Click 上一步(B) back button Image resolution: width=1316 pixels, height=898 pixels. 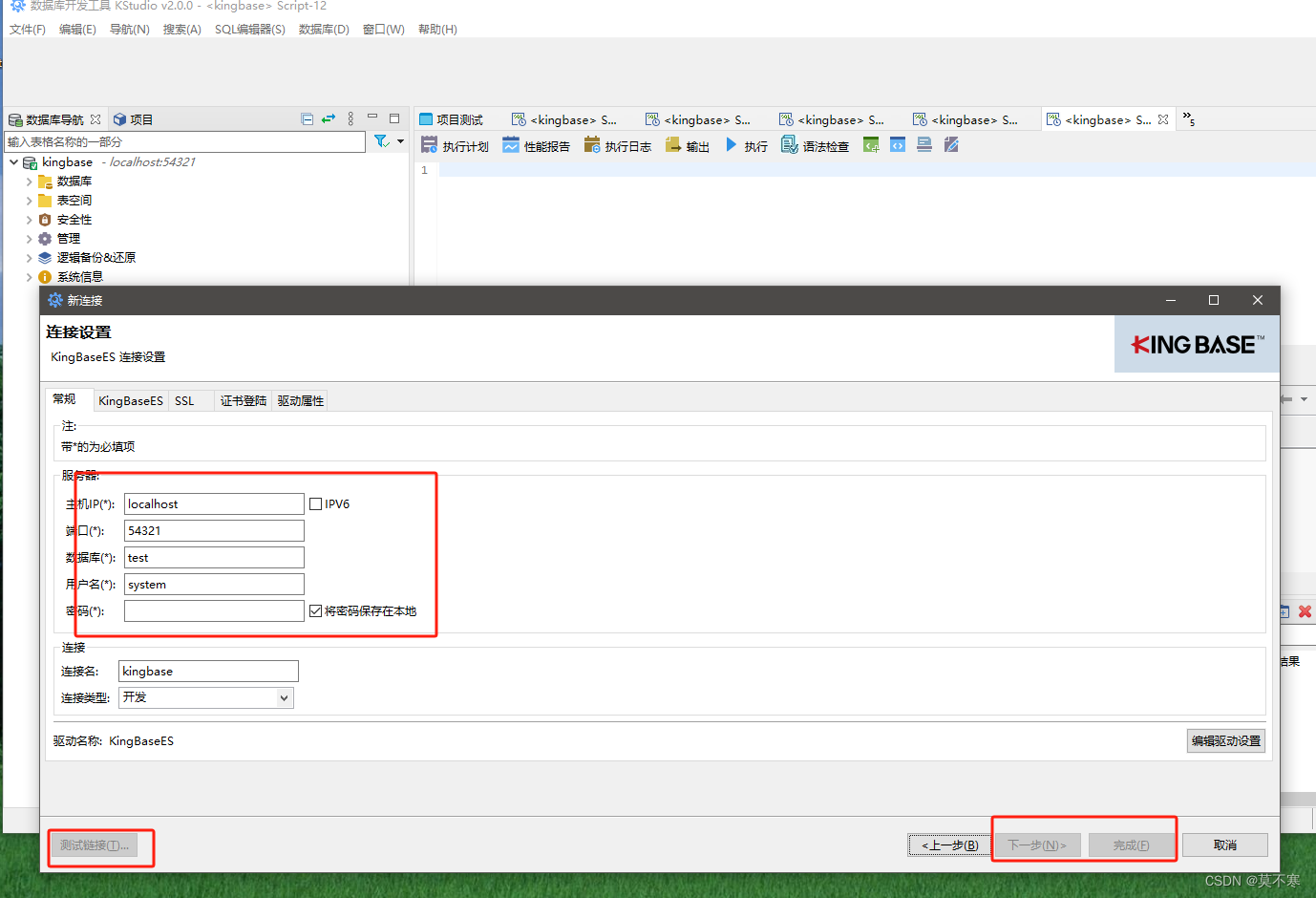click(949, 845)
